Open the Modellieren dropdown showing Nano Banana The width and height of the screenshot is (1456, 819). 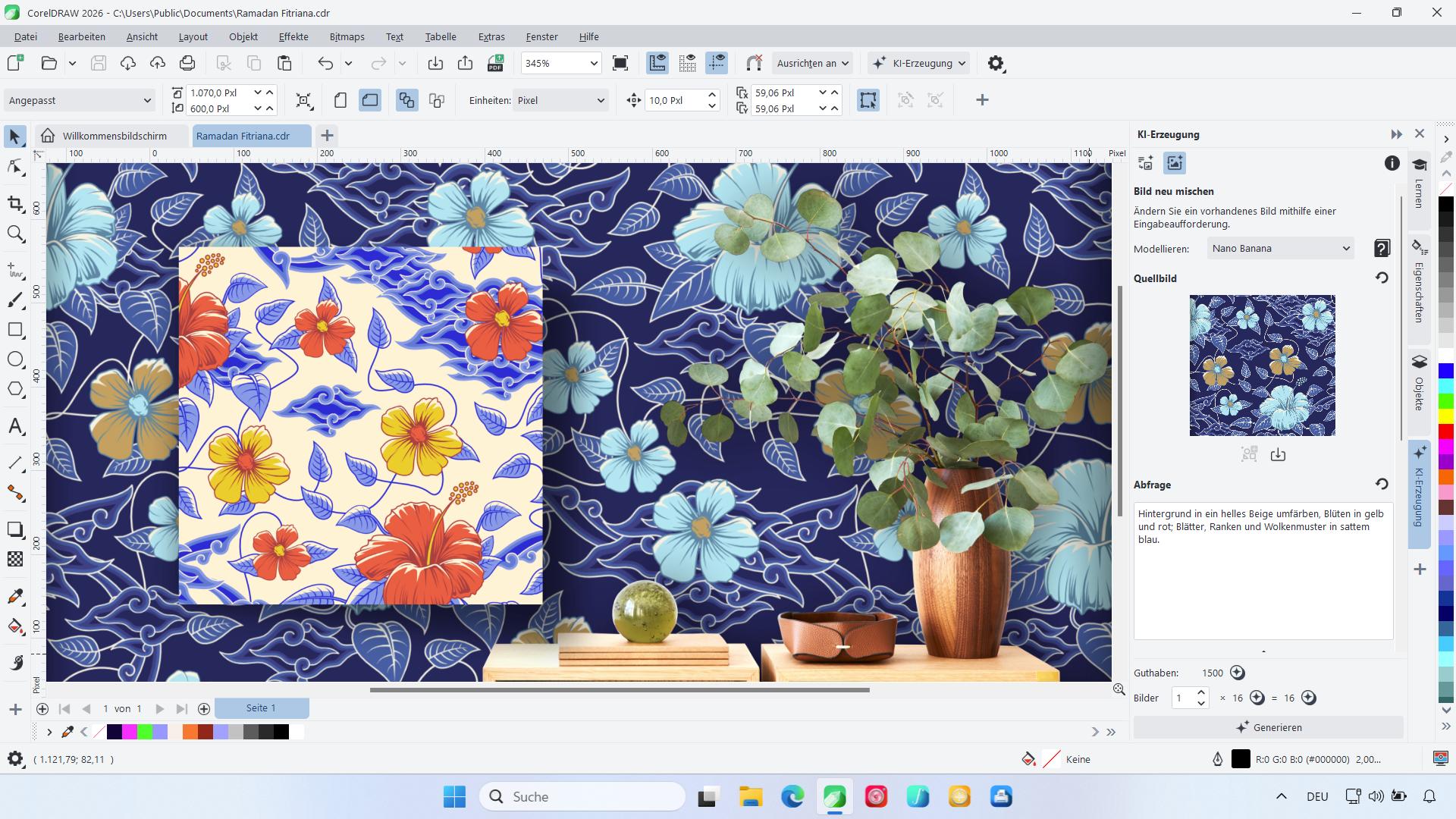point(1279,248)
